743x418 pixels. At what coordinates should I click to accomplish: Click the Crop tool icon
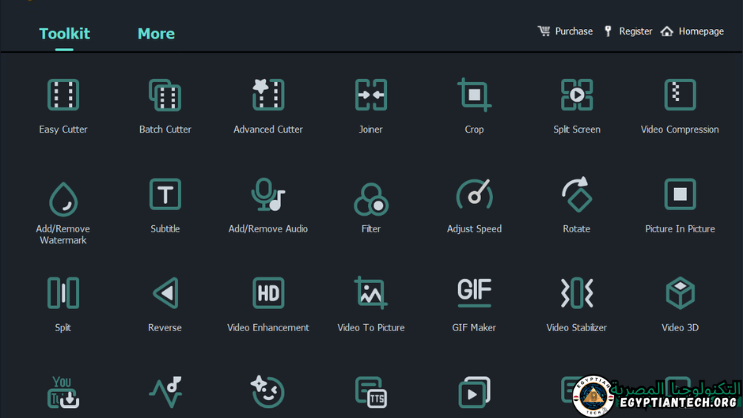click(x=474, y=96)
